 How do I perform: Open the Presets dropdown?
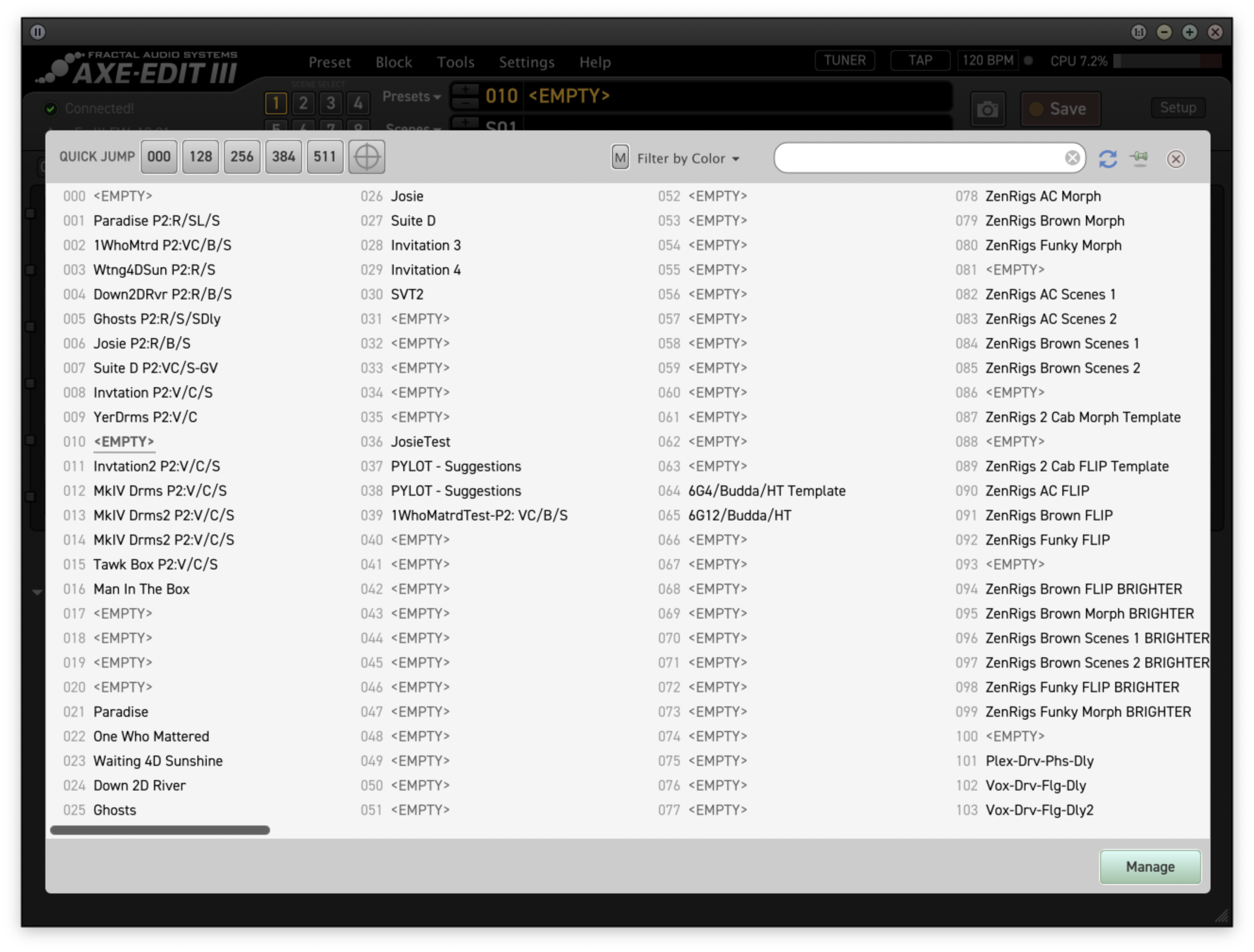[x=411, y=97]
